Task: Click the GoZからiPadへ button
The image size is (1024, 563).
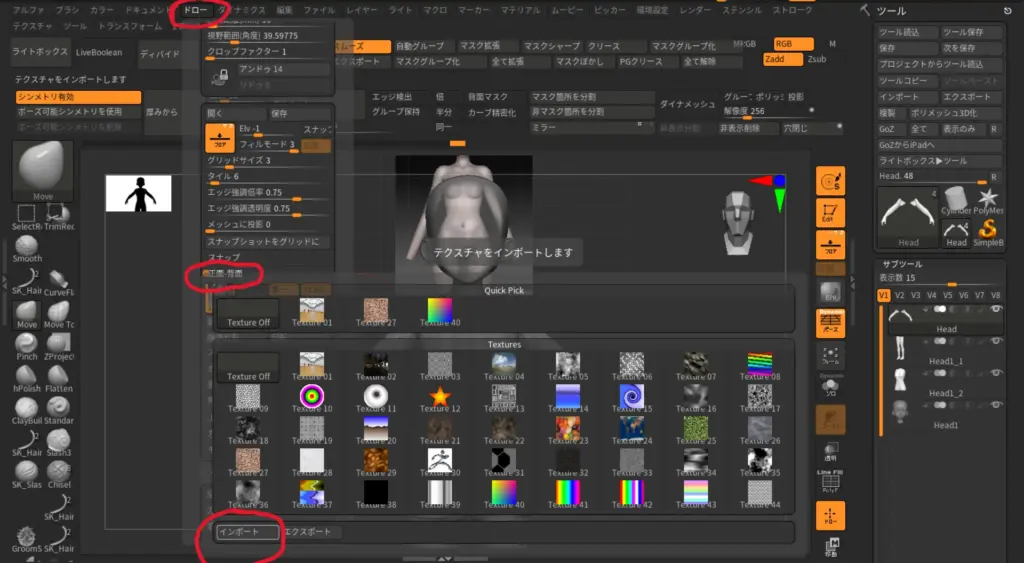Action: coord(938,145)
